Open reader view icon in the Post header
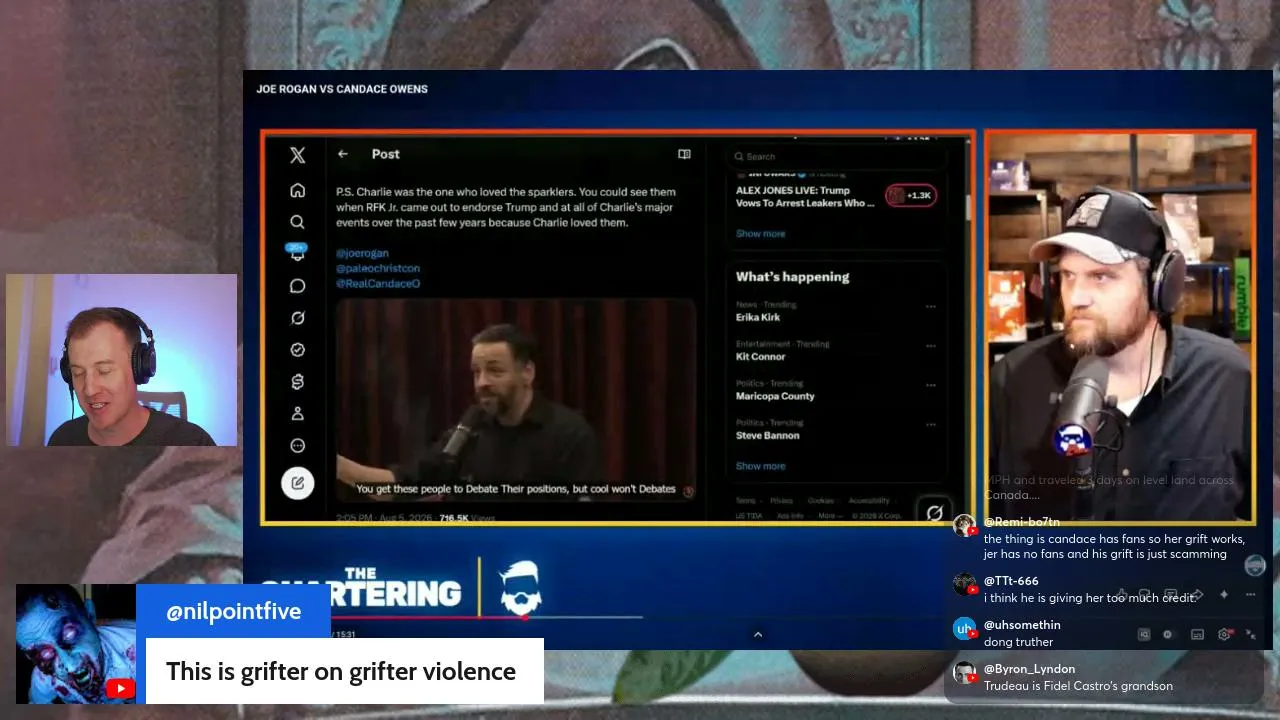Screen dimensions: 1280x720 [x=684, y=154]
